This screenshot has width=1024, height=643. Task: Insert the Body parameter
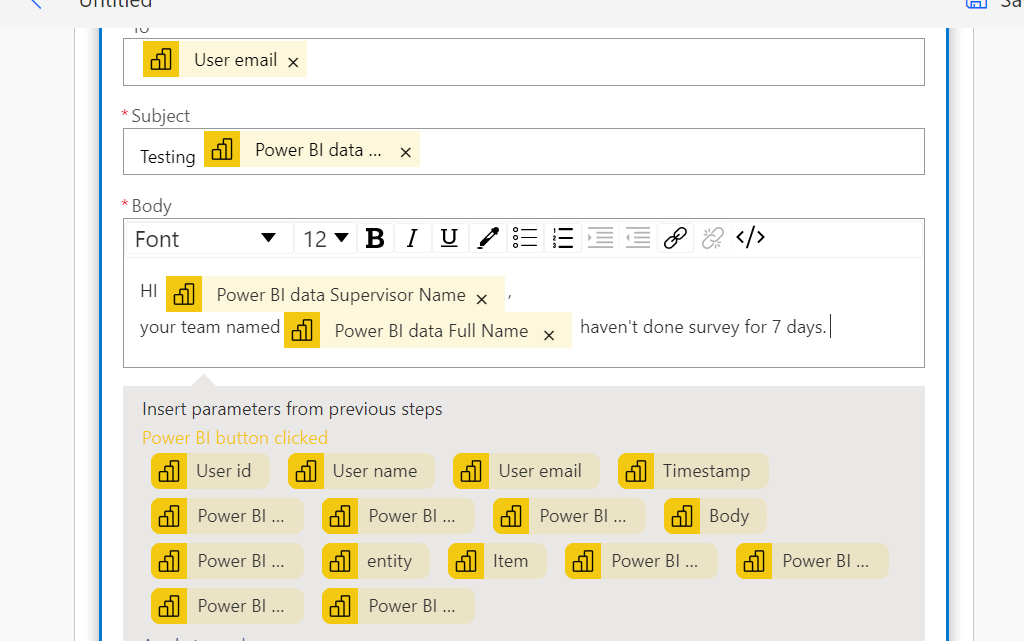point(715,516)
